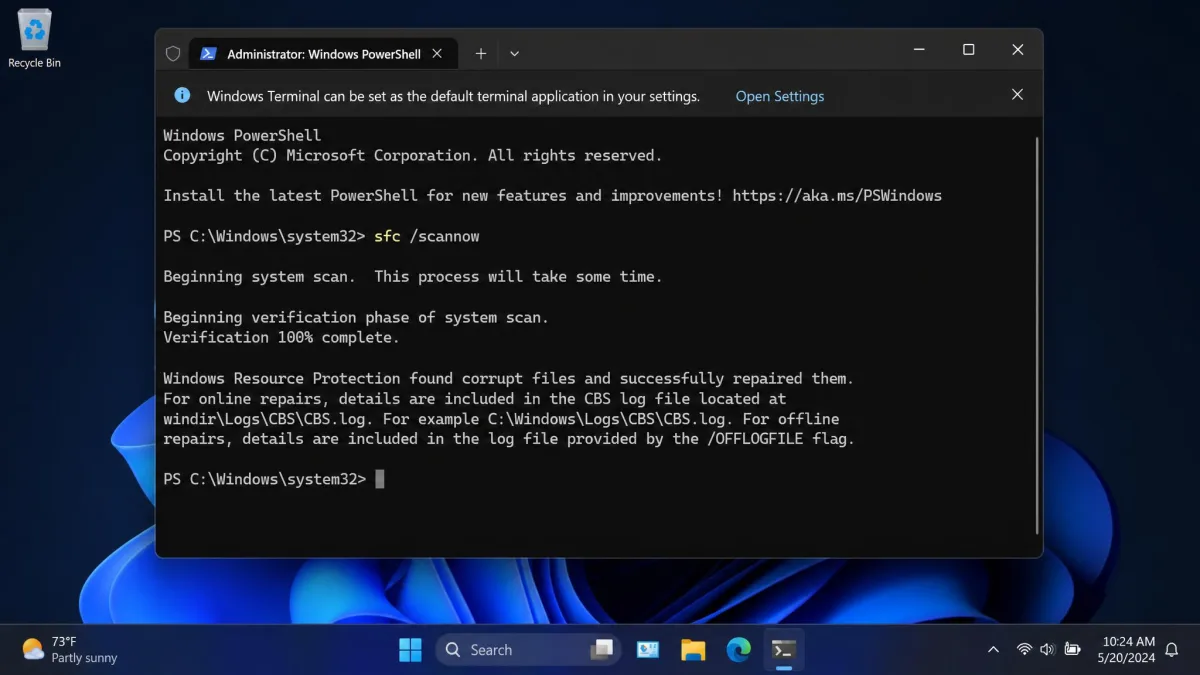Open Settings link in the terminal banner
Image resolution: width=1200 pixels, height=675 pixels.
click(x=780, y=96)
